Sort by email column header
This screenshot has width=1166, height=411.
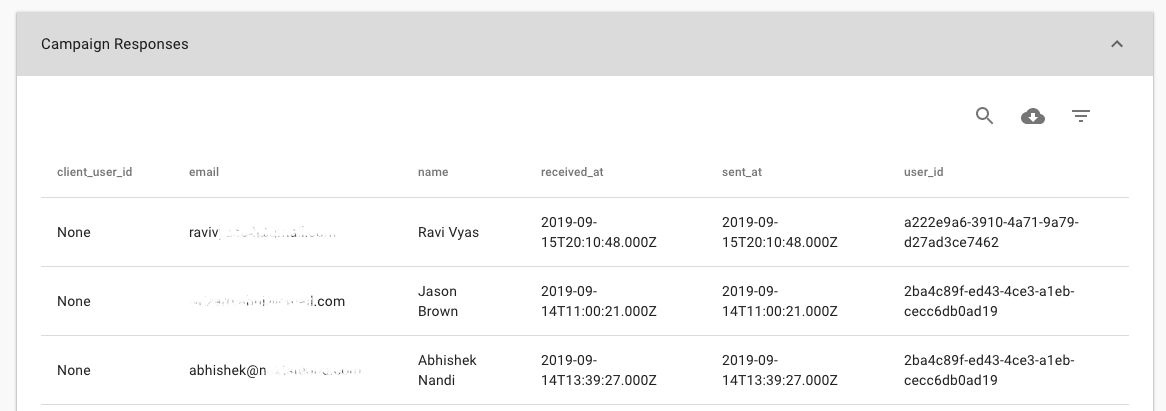(204, 172)
